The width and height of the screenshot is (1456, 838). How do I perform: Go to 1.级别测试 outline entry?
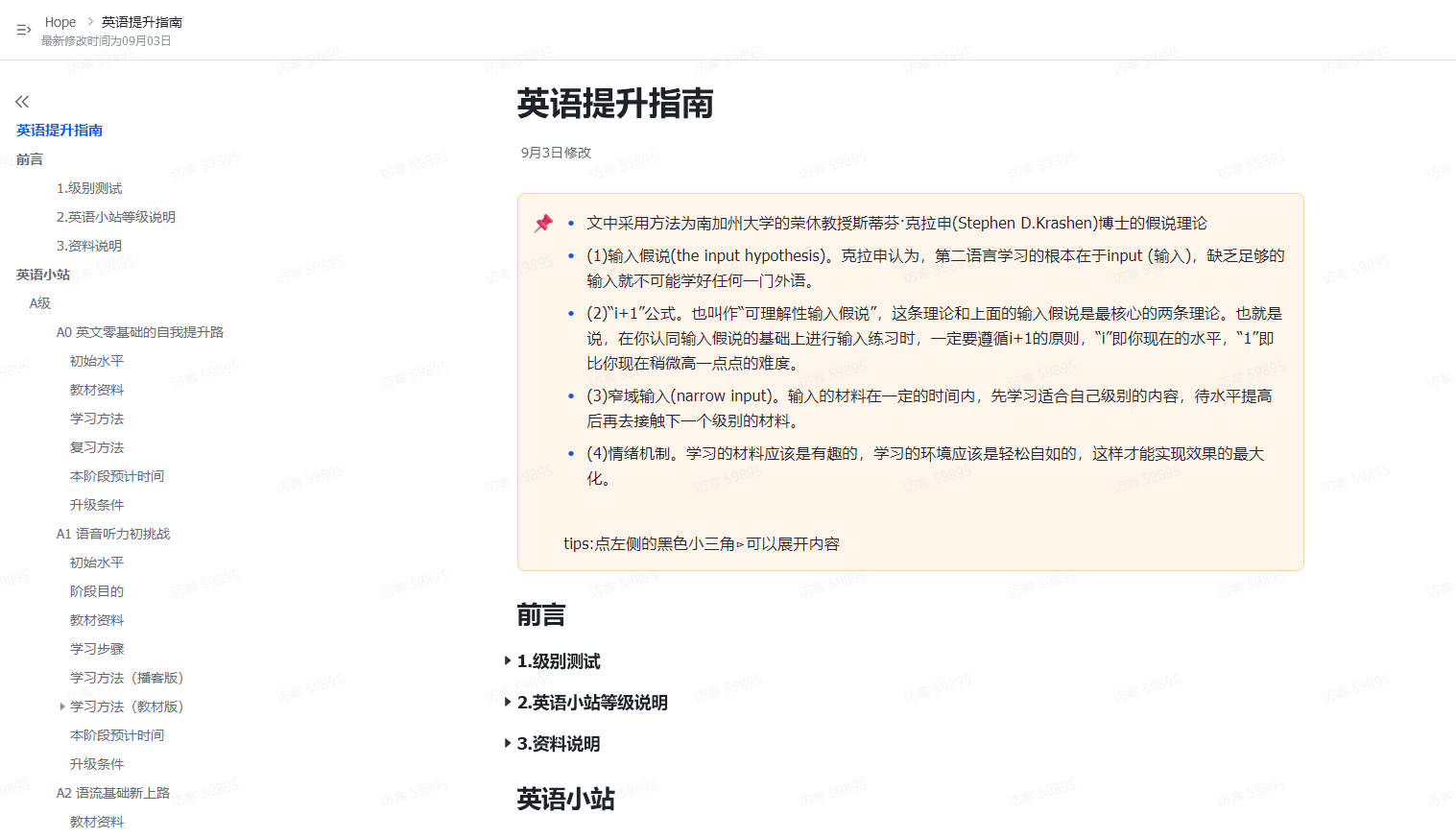point(89,188)
